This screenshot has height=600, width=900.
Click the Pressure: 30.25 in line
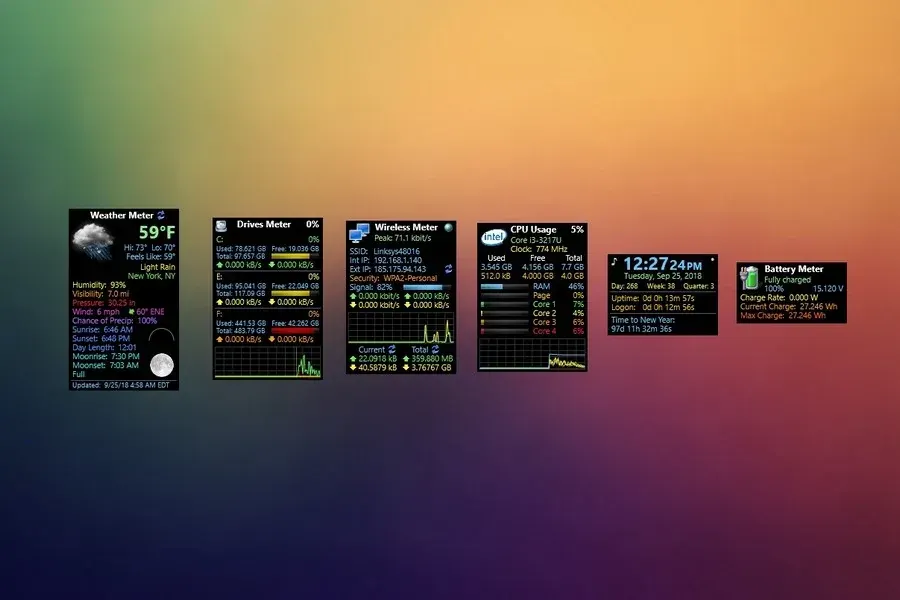(x=104, y=303)
